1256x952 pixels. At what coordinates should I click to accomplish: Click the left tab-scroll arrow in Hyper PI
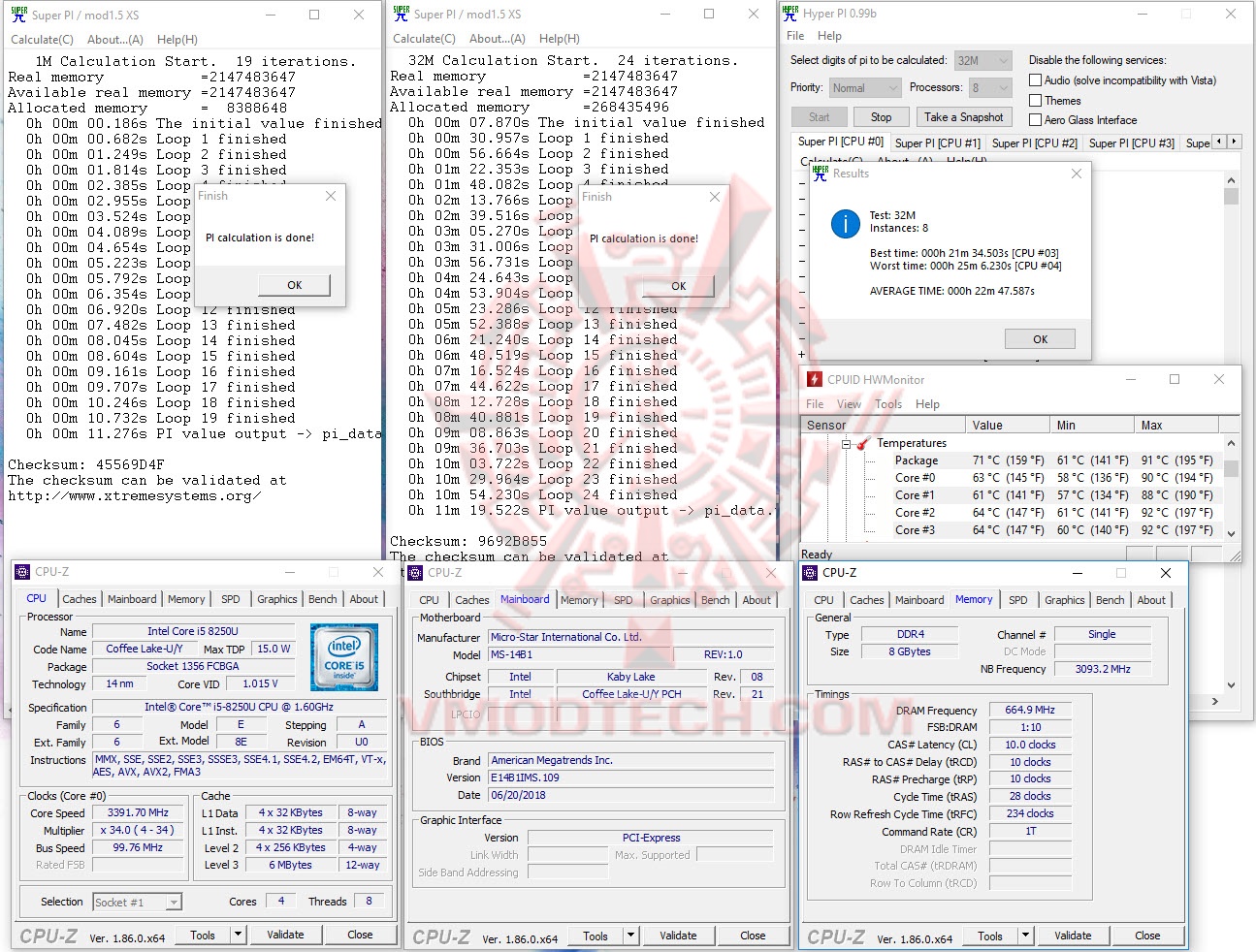click(x=1219, y=142)
